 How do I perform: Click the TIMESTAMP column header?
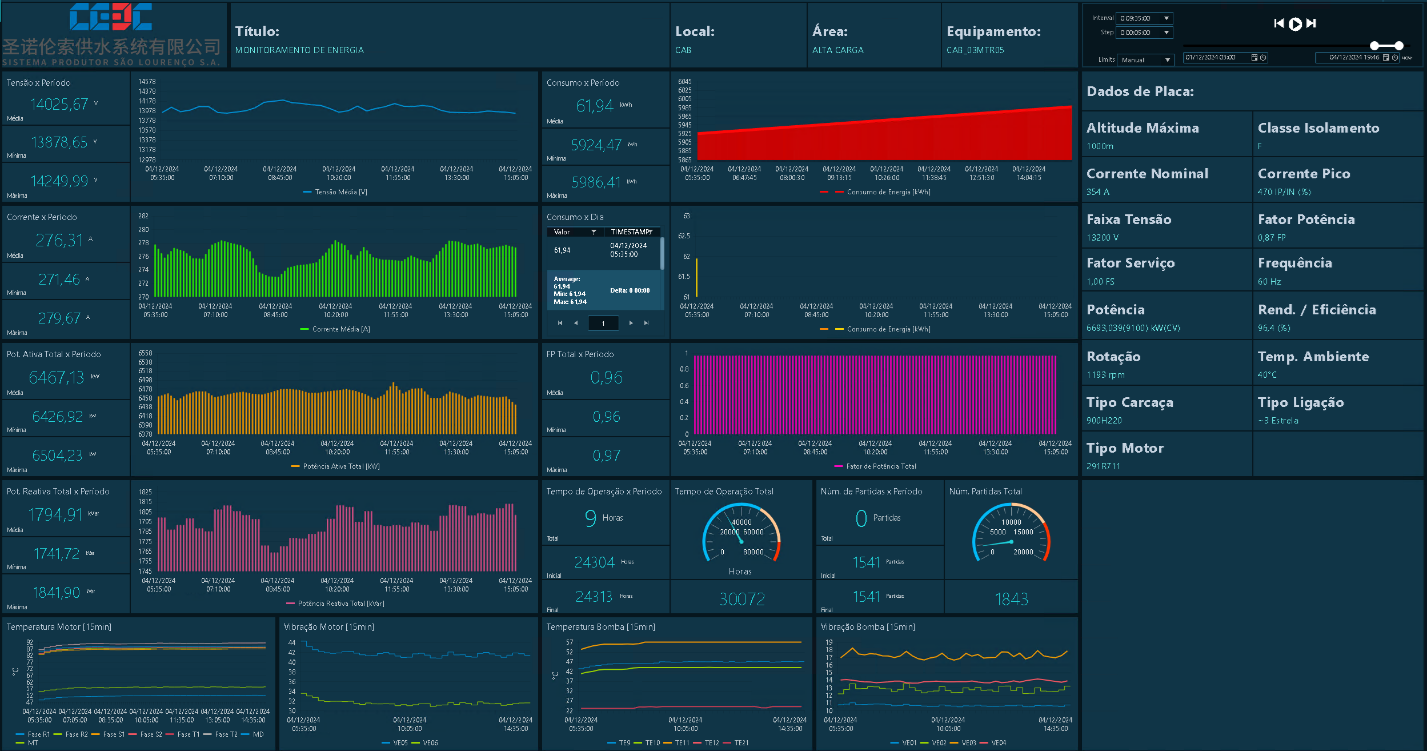coord(630,231)
